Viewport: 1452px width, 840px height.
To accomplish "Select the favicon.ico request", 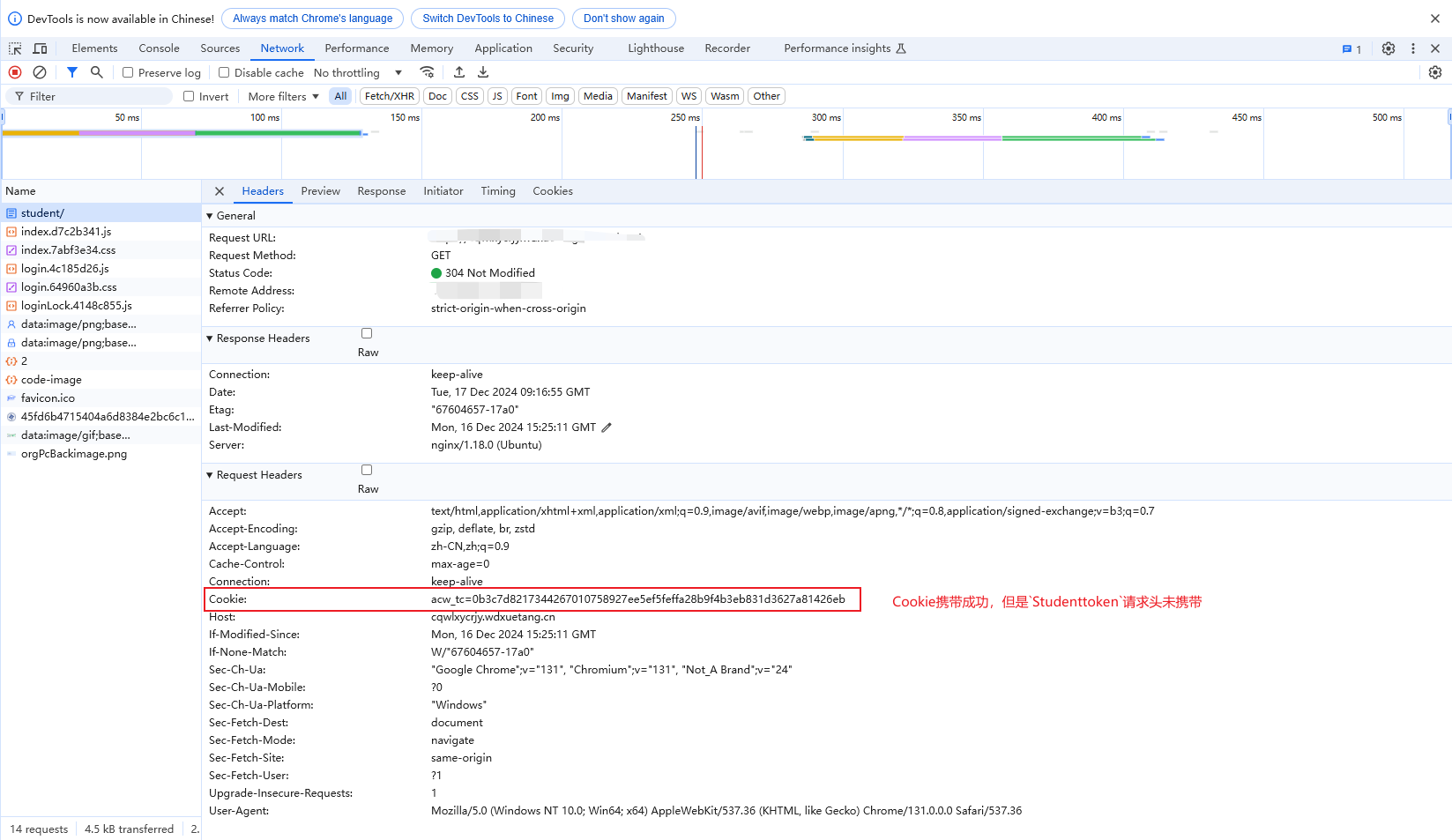I will (101, 398).
